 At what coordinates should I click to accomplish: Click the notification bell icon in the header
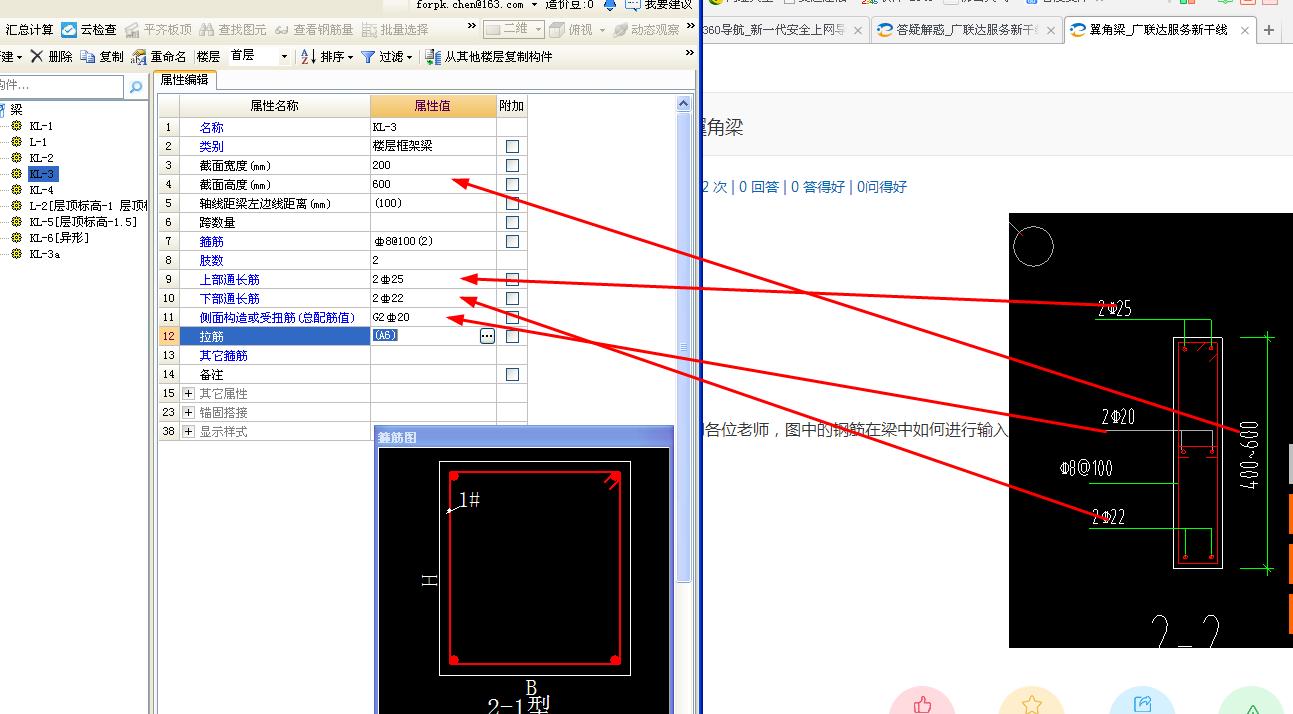(x=610, y=5)
